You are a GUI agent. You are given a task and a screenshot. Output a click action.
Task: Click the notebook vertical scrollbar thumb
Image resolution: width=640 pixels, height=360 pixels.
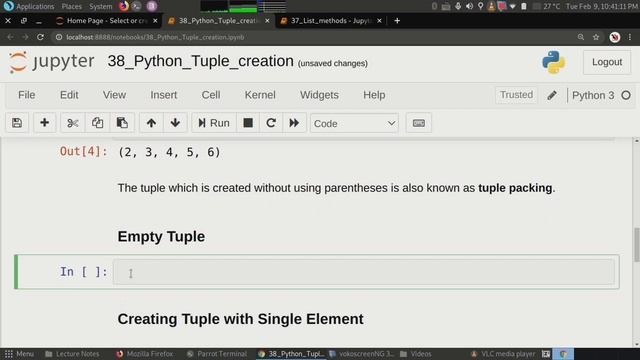636,244
